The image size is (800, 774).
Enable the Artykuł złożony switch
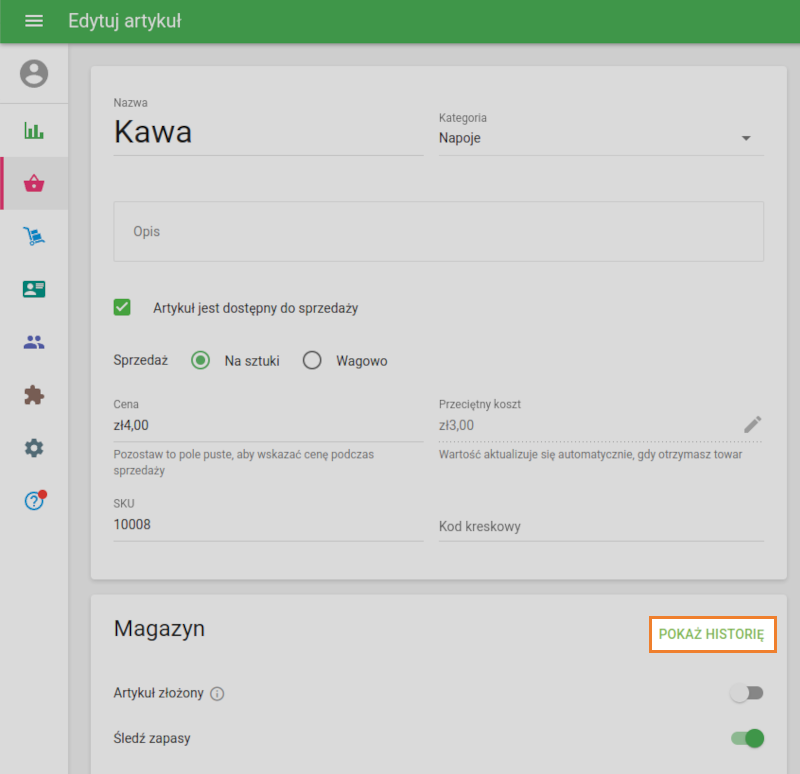[746, 693]
